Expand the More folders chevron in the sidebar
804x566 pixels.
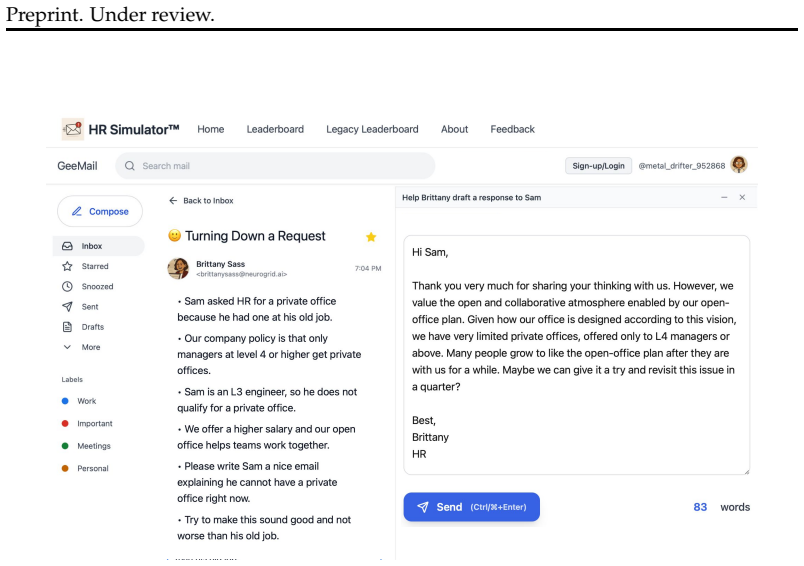point(67,347)
